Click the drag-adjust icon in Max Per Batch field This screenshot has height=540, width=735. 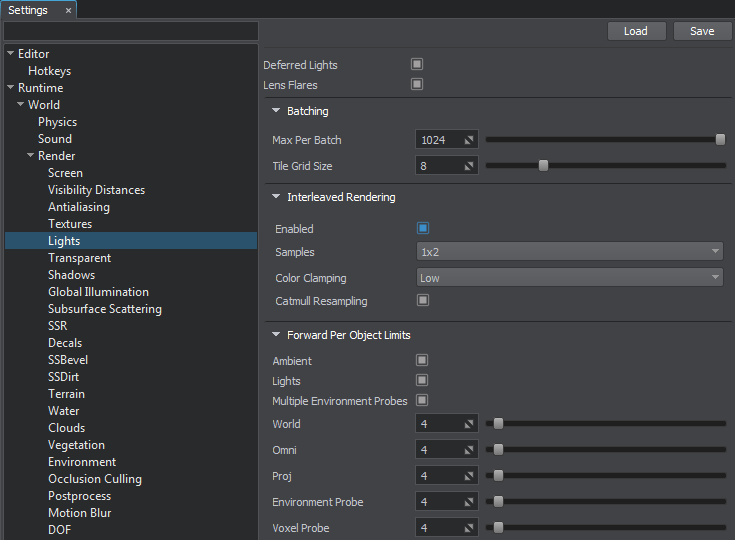pyautogui.click(x=468, y=140)
